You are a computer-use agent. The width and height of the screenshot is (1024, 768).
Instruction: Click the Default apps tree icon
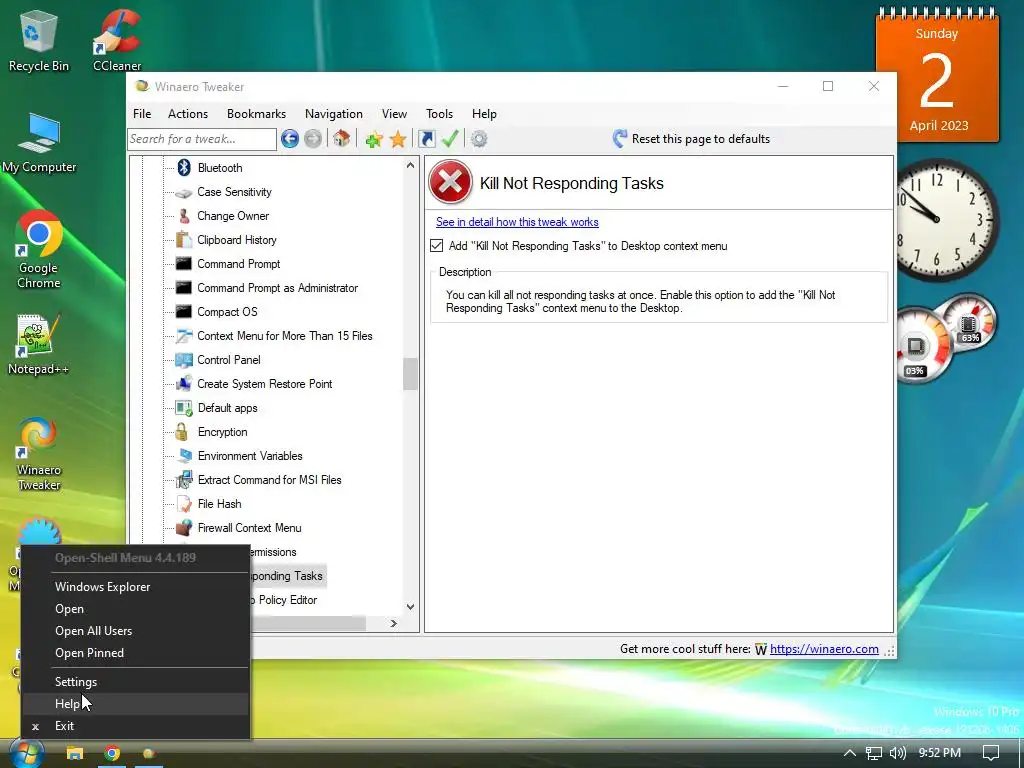coord(184,408)
